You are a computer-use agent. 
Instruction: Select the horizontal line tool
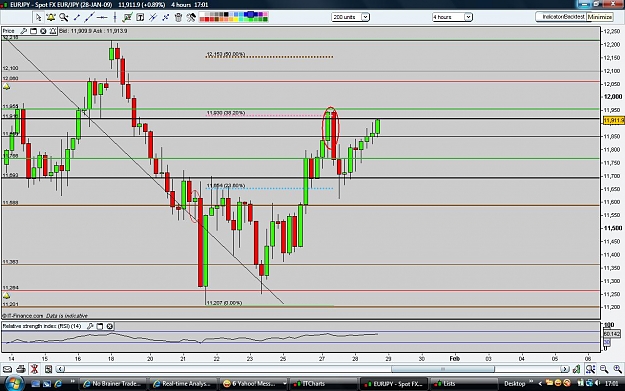[x=102, y=17]
